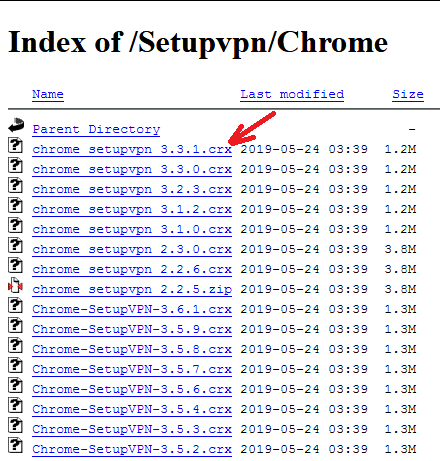Click the file icon beside chrome_setupvpn_3.1.2.crx

[15, 206]
